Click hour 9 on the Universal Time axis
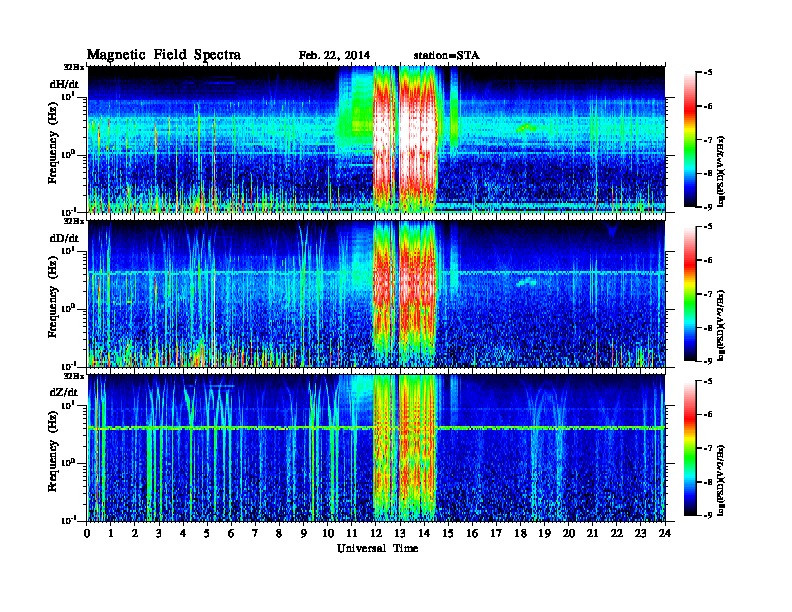Screen dimensions: 792x612 pyautogui.click(x=304, y=533)
